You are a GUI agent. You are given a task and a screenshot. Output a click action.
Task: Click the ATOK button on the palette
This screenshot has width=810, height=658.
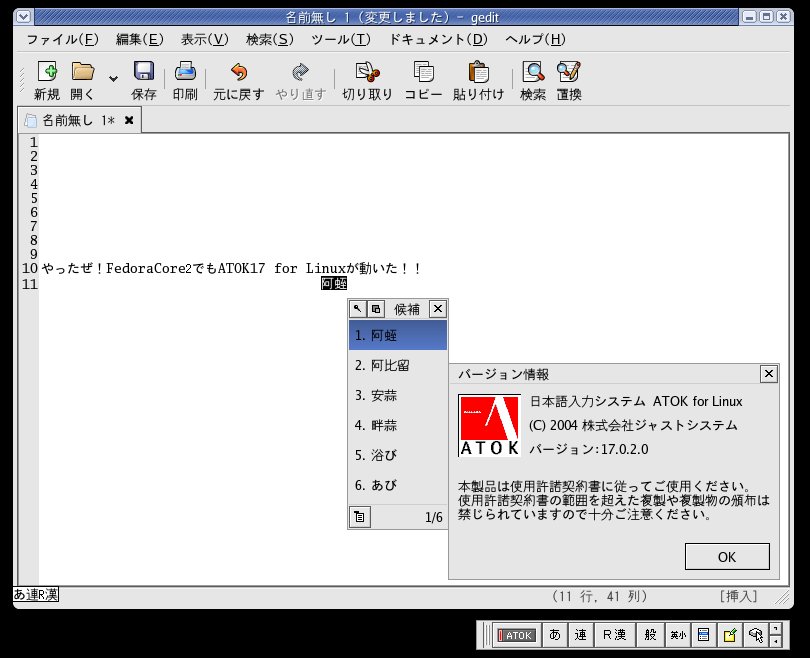pyautogui.click(x=516, y=635)
